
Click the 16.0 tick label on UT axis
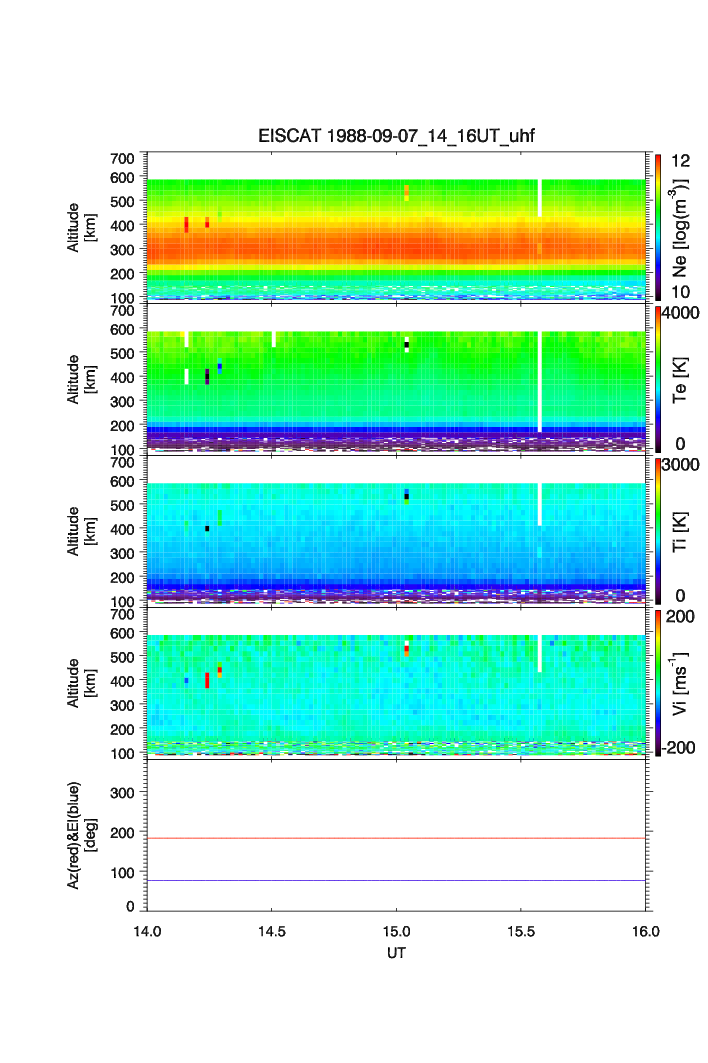(645, 932)
